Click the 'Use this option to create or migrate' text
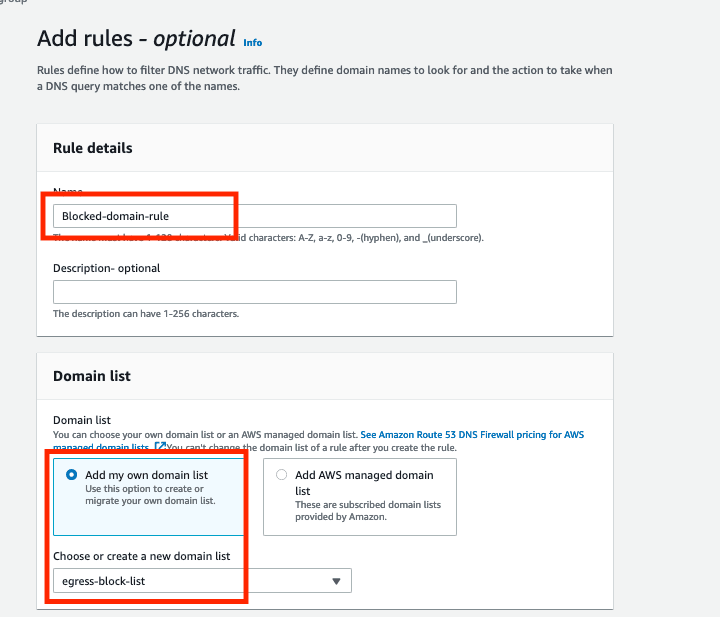This screenshot has height=617, width=720. pyautogui.click(x=150, y=495)
